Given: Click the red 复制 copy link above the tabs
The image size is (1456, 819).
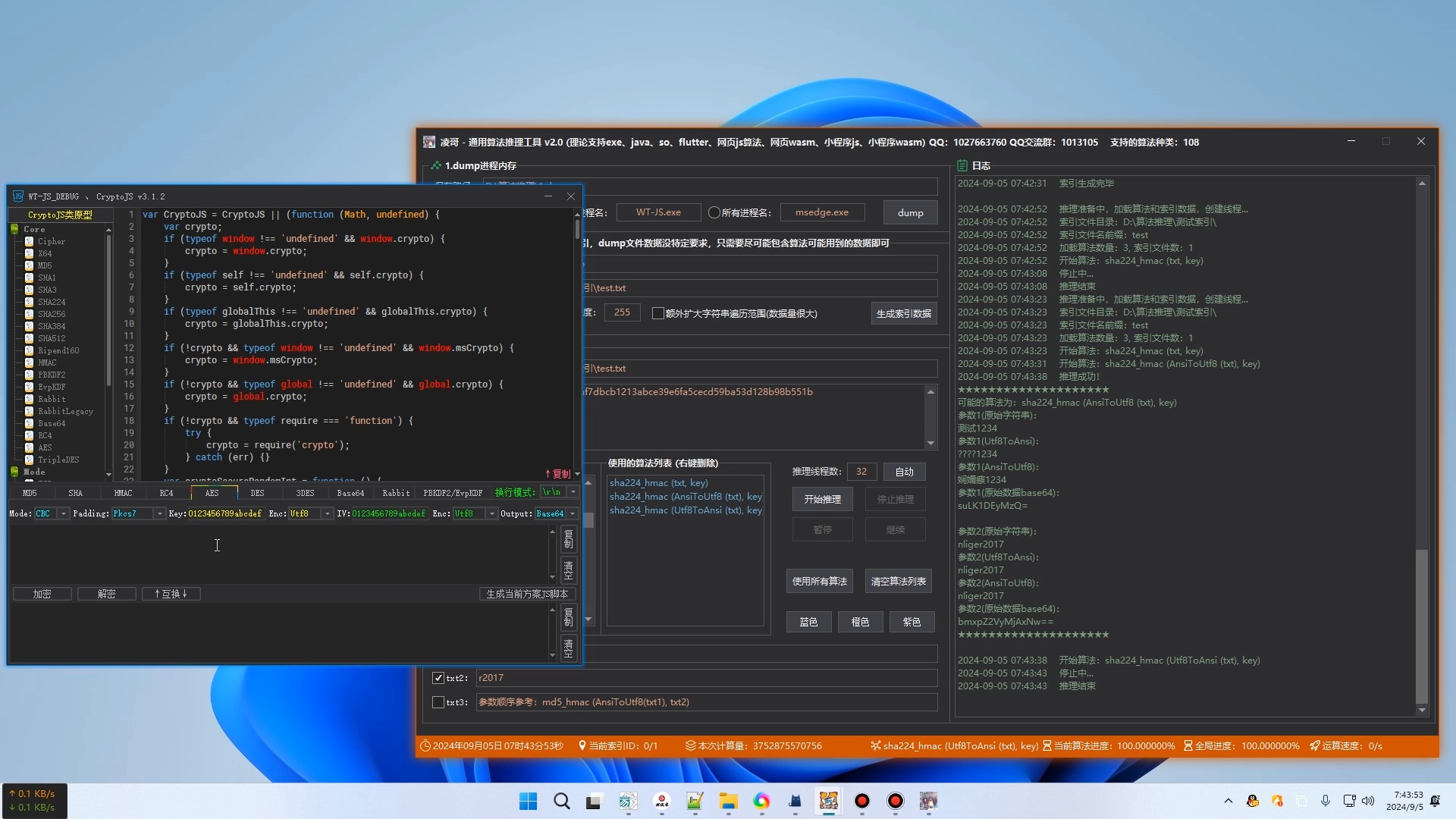Looking at the screenshot, I should point(557,474).
